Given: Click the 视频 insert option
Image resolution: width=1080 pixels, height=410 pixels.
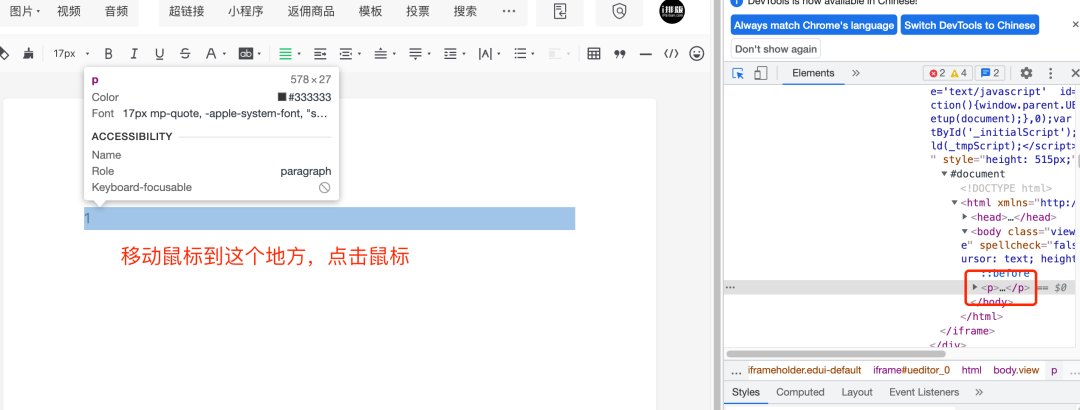Looking at the screenshot, I should click(x=68, y=11).
